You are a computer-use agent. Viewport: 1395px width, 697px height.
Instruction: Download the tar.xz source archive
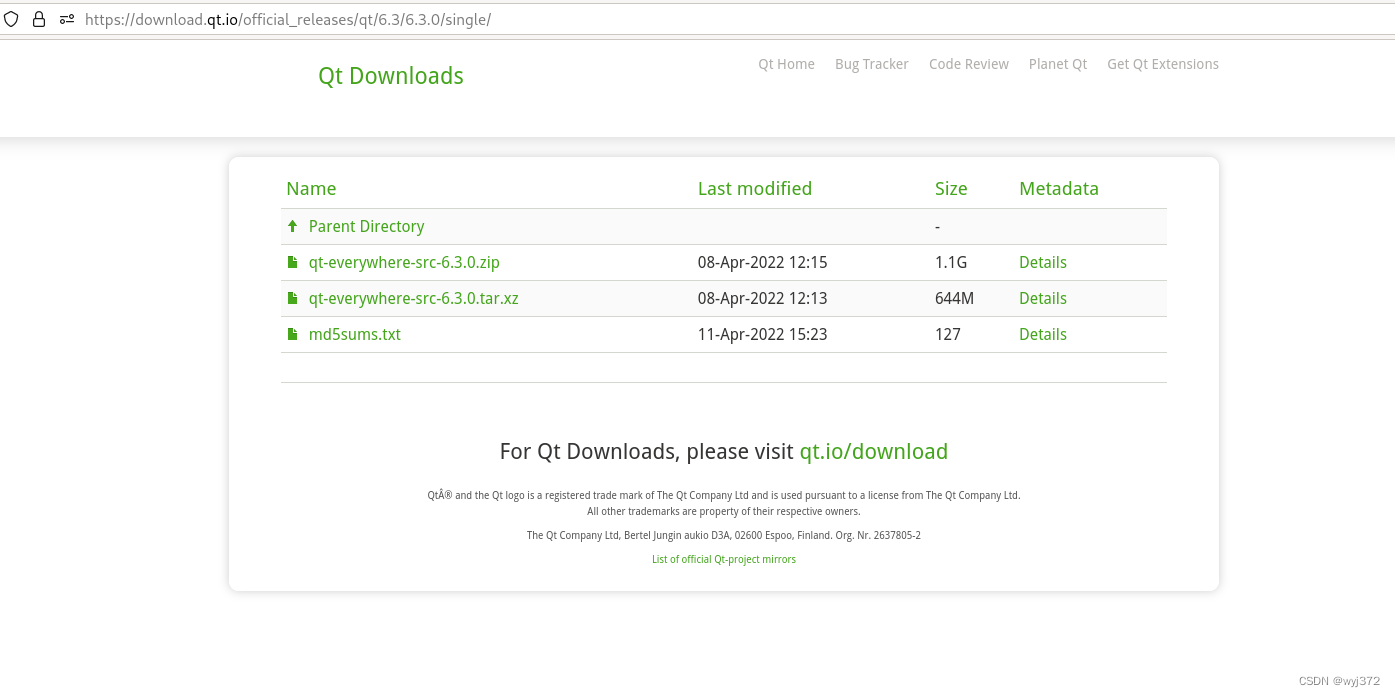click(x=413, y=298)
